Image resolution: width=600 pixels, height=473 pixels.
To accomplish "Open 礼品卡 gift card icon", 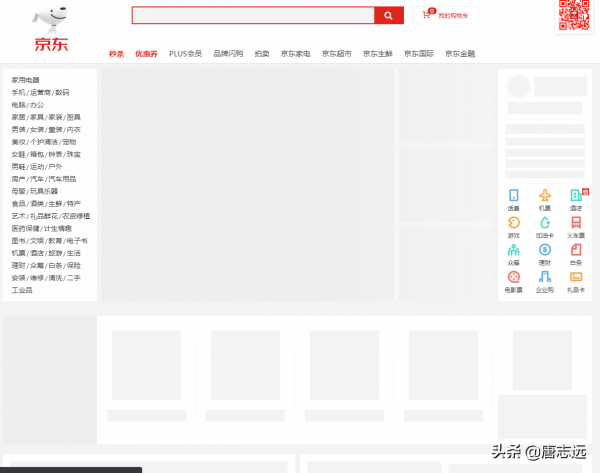I will coord(576,277).
